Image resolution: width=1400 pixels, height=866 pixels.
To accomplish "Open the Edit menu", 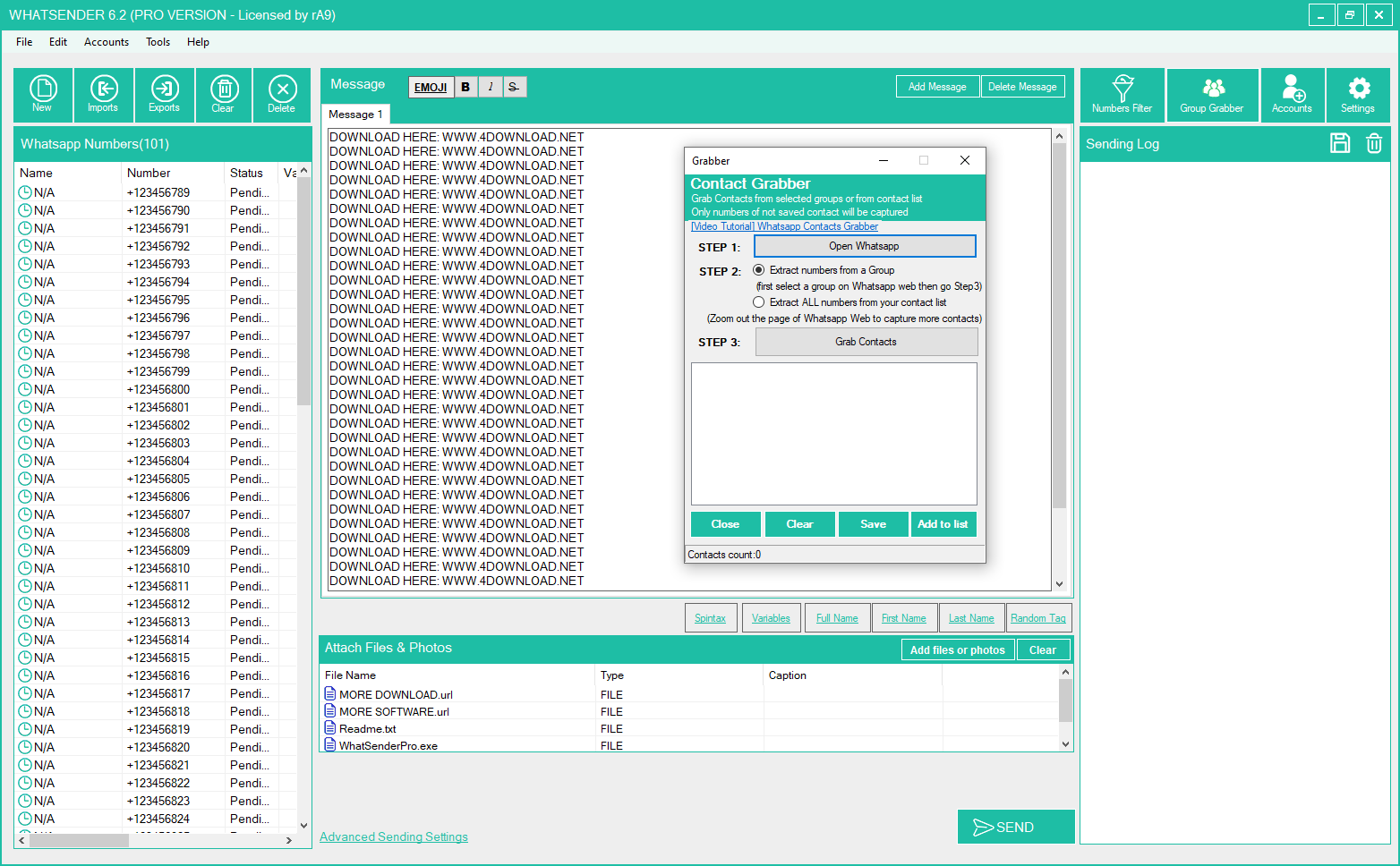I will tap(58, 42).
